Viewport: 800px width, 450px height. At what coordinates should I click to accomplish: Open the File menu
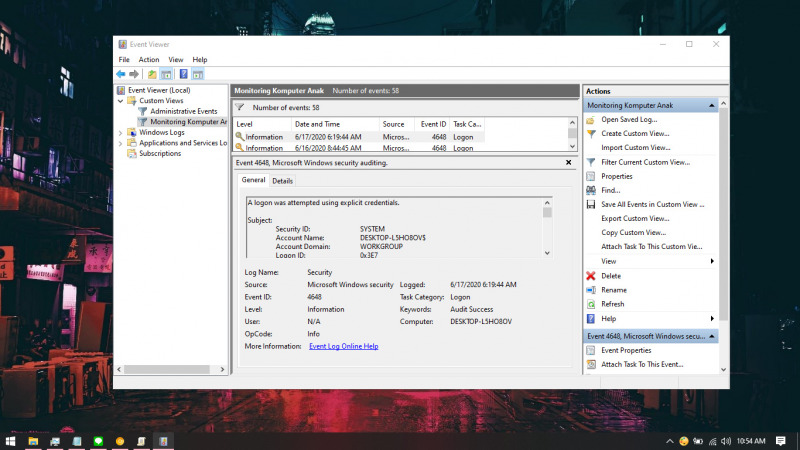coord(124,60)
